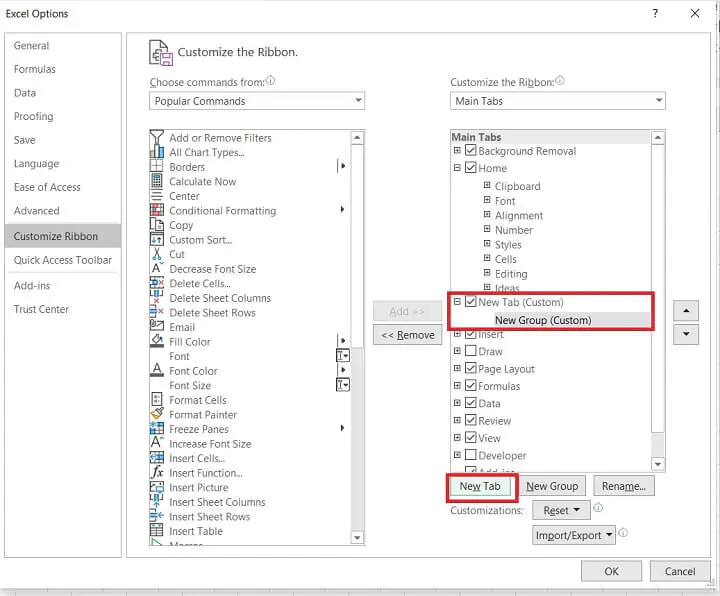720x596 pixels.
Task: Uncheck the Data tab checkbox
Action: tap(471, 403)
